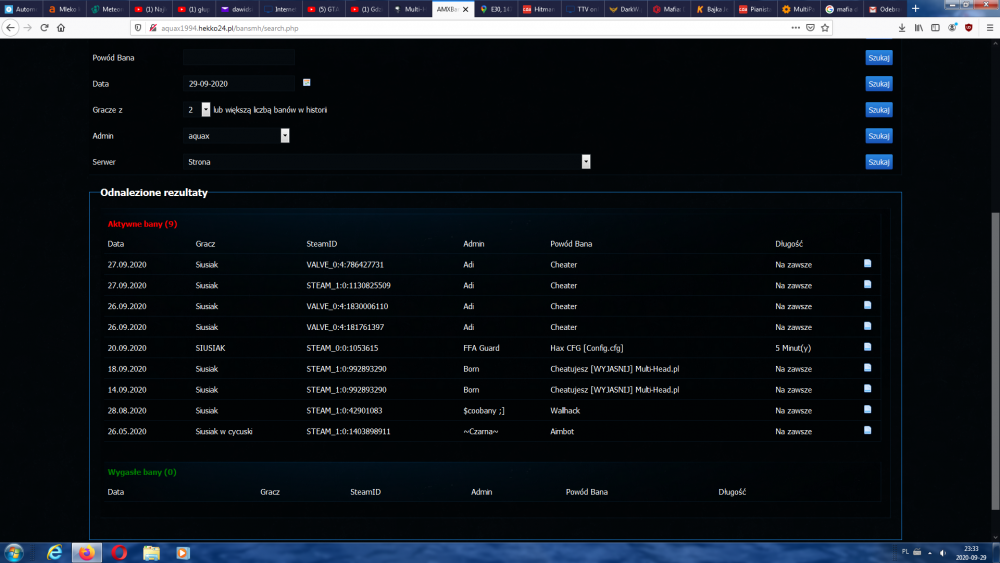Click details icon for the Aimbot ban row

coord(868,431)
